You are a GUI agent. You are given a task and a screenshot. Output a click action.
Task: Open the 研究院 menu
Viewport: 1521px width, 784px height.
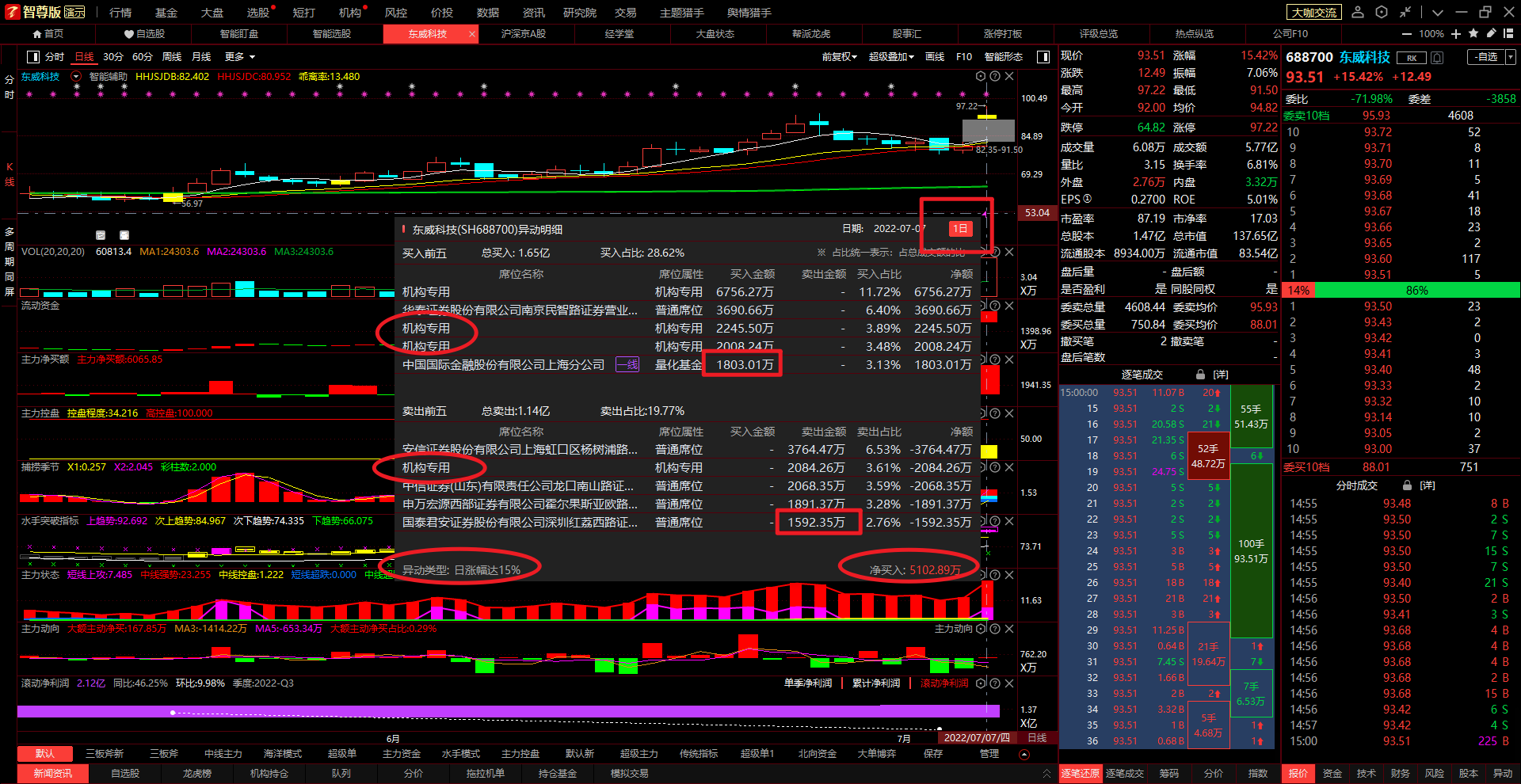(x=580, y=13)
